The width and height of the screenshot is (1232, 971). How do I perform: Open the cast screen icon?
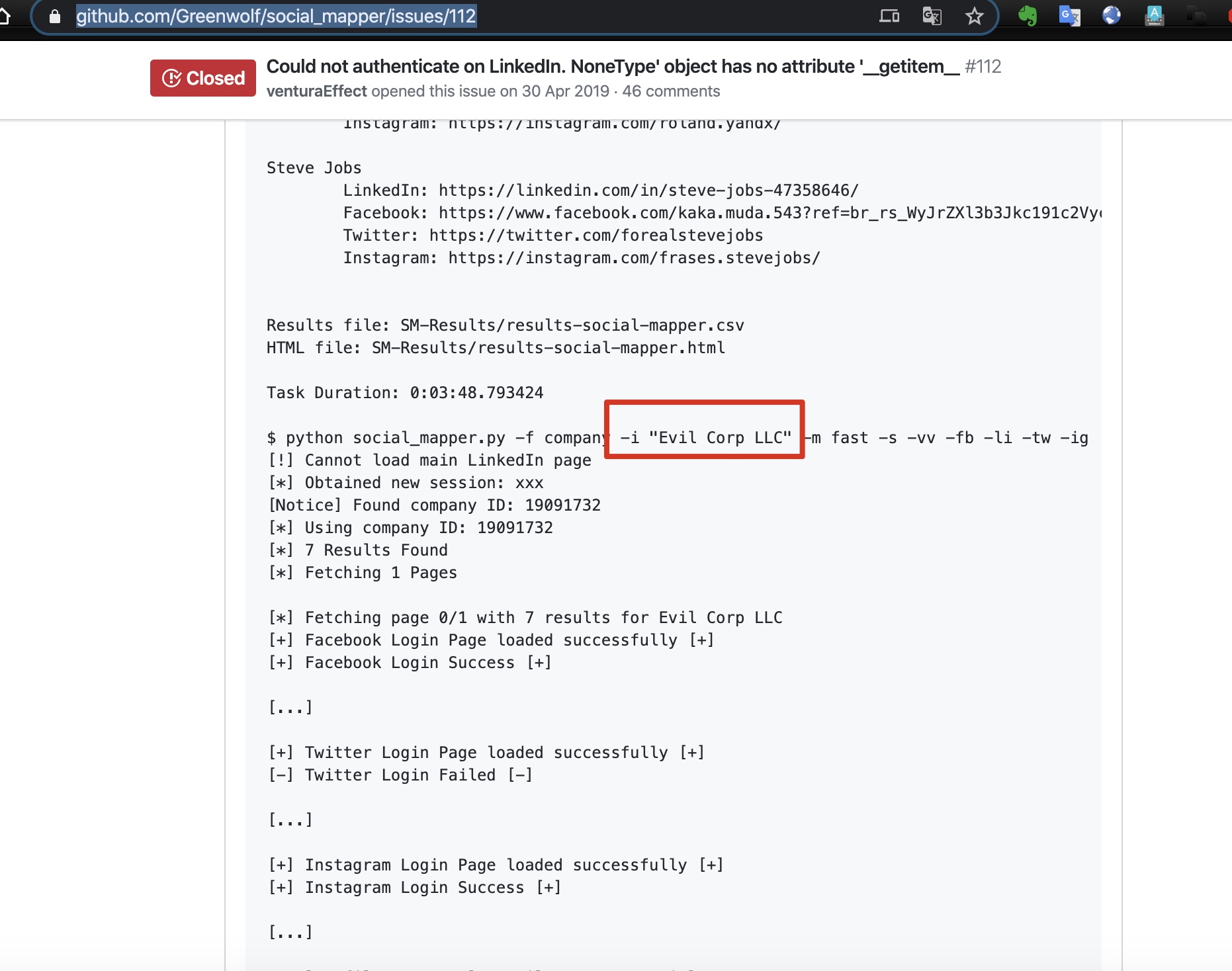click(889, 16)
